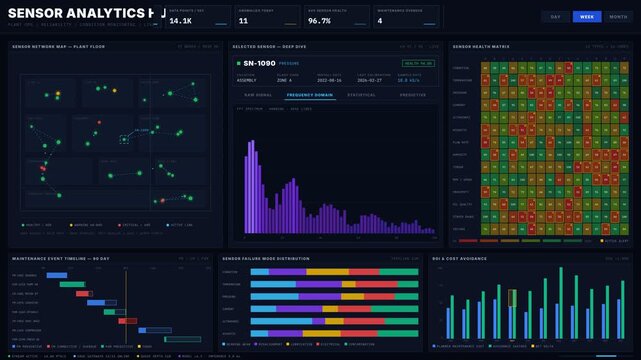Open the Anomalies Today card showing 11
The width and height of the screenshot is (641, 360).
pyautogui.click(x=267, y=17)
